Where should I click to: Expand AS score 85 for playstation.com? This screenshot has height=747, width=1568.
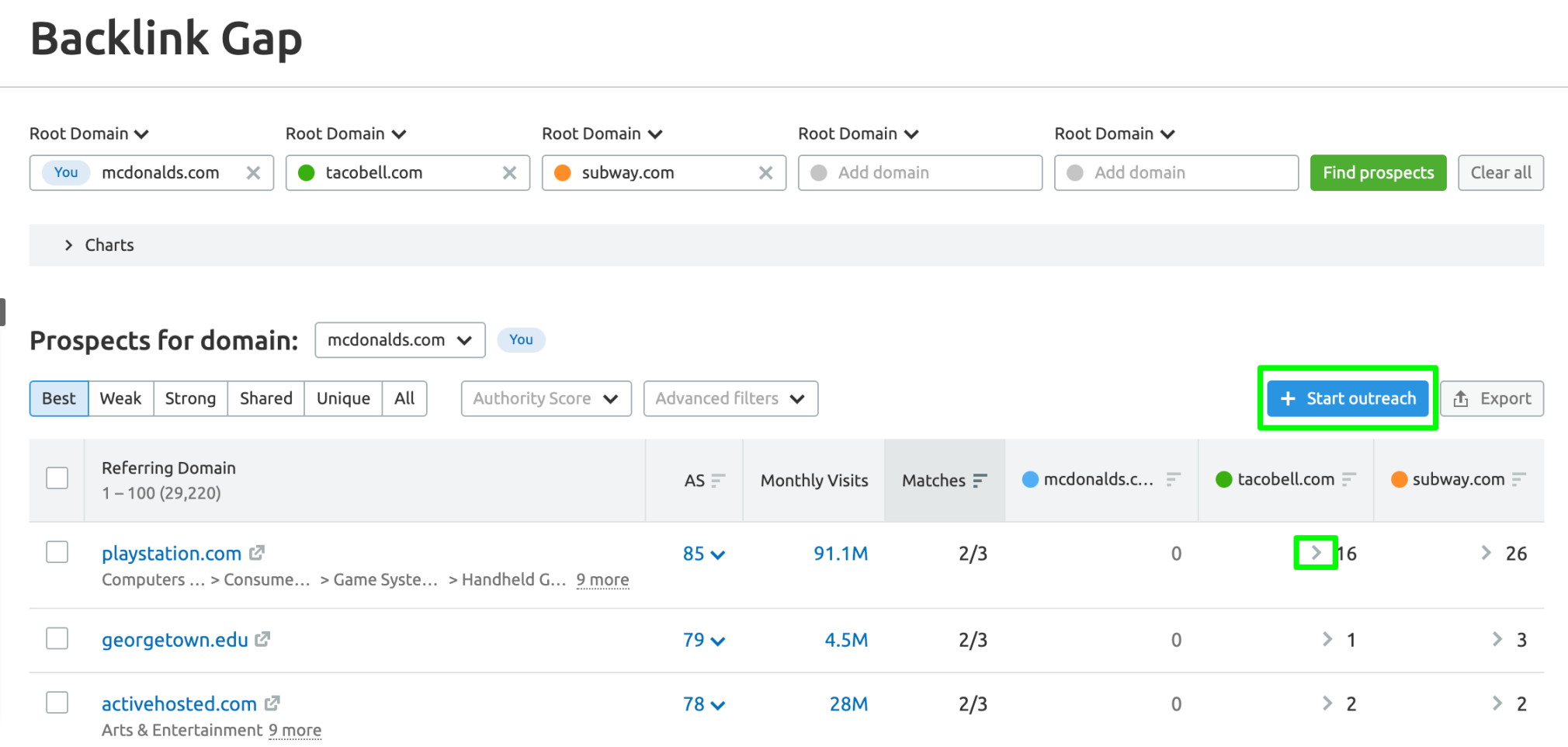point(704,554)
